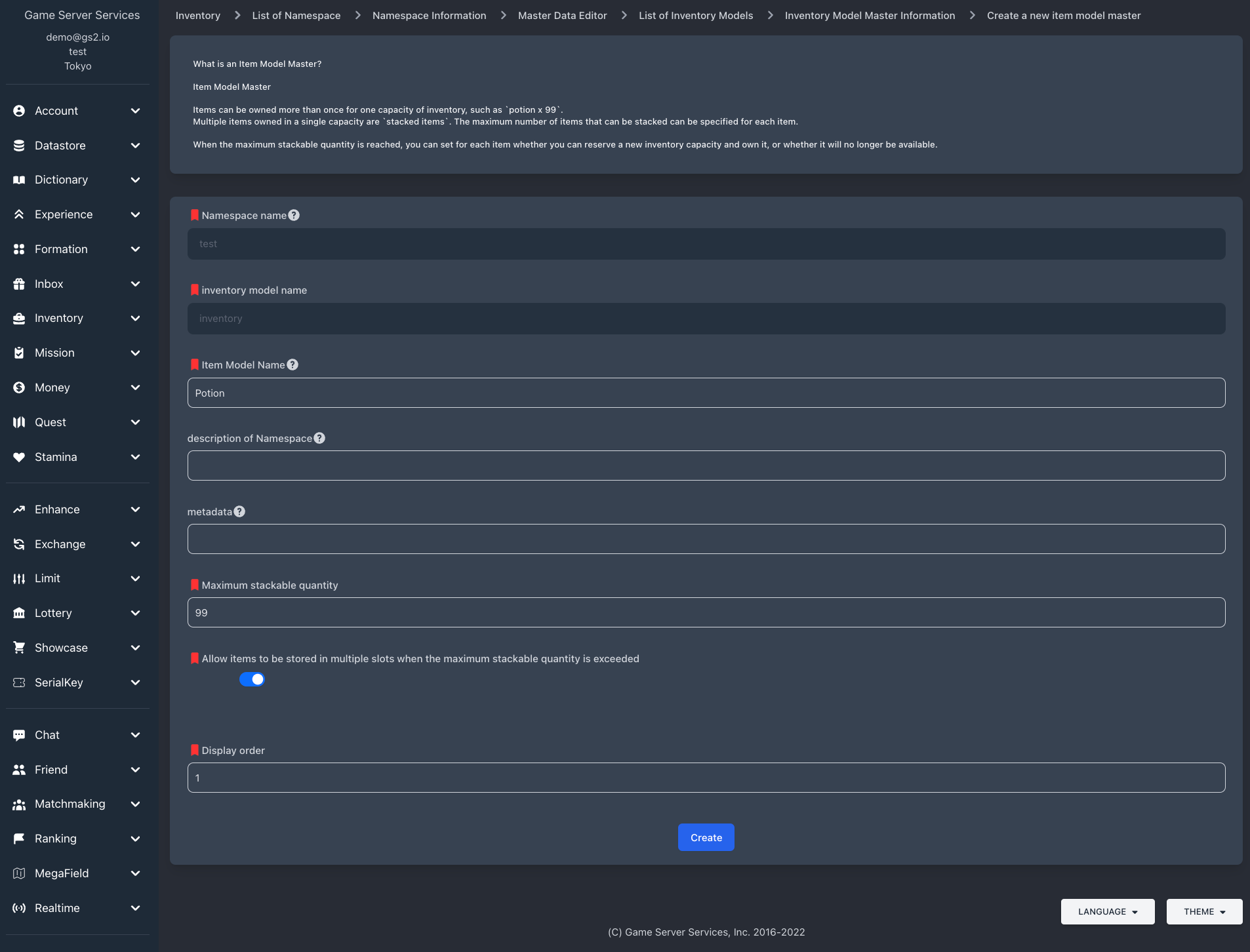The height and width of the screenshot is (952, 1250).
Task: Click the Stamina heart icon
Action: 19,457
